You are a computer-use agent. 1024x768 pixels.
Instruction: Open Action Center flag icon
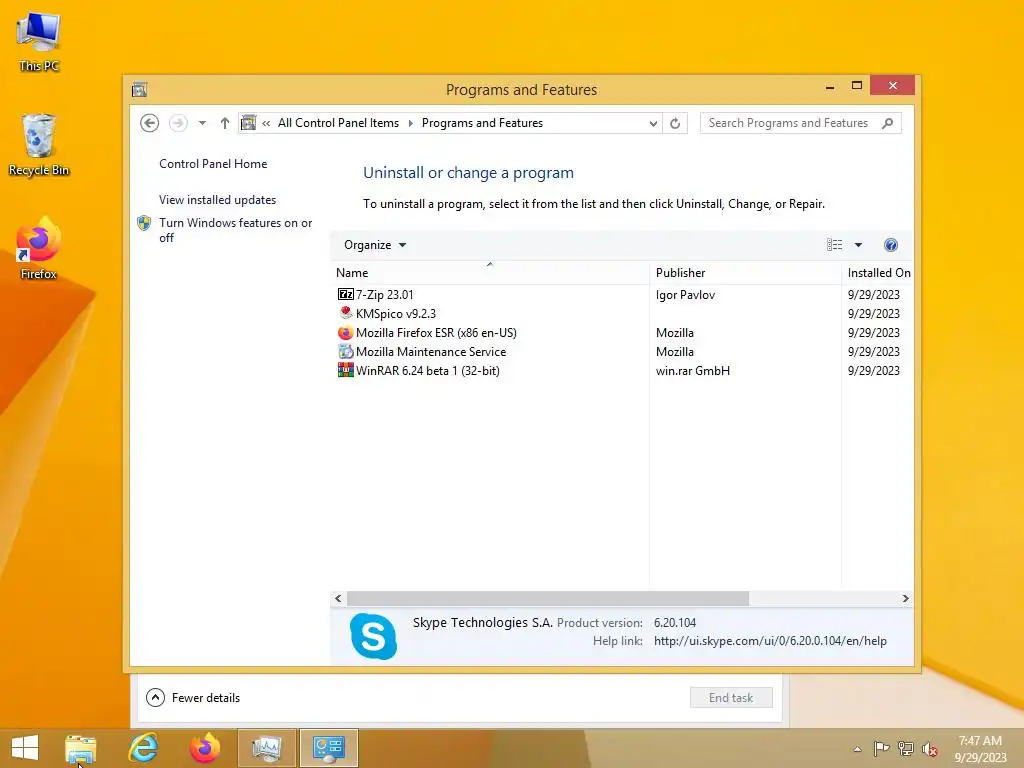point(881,749)
